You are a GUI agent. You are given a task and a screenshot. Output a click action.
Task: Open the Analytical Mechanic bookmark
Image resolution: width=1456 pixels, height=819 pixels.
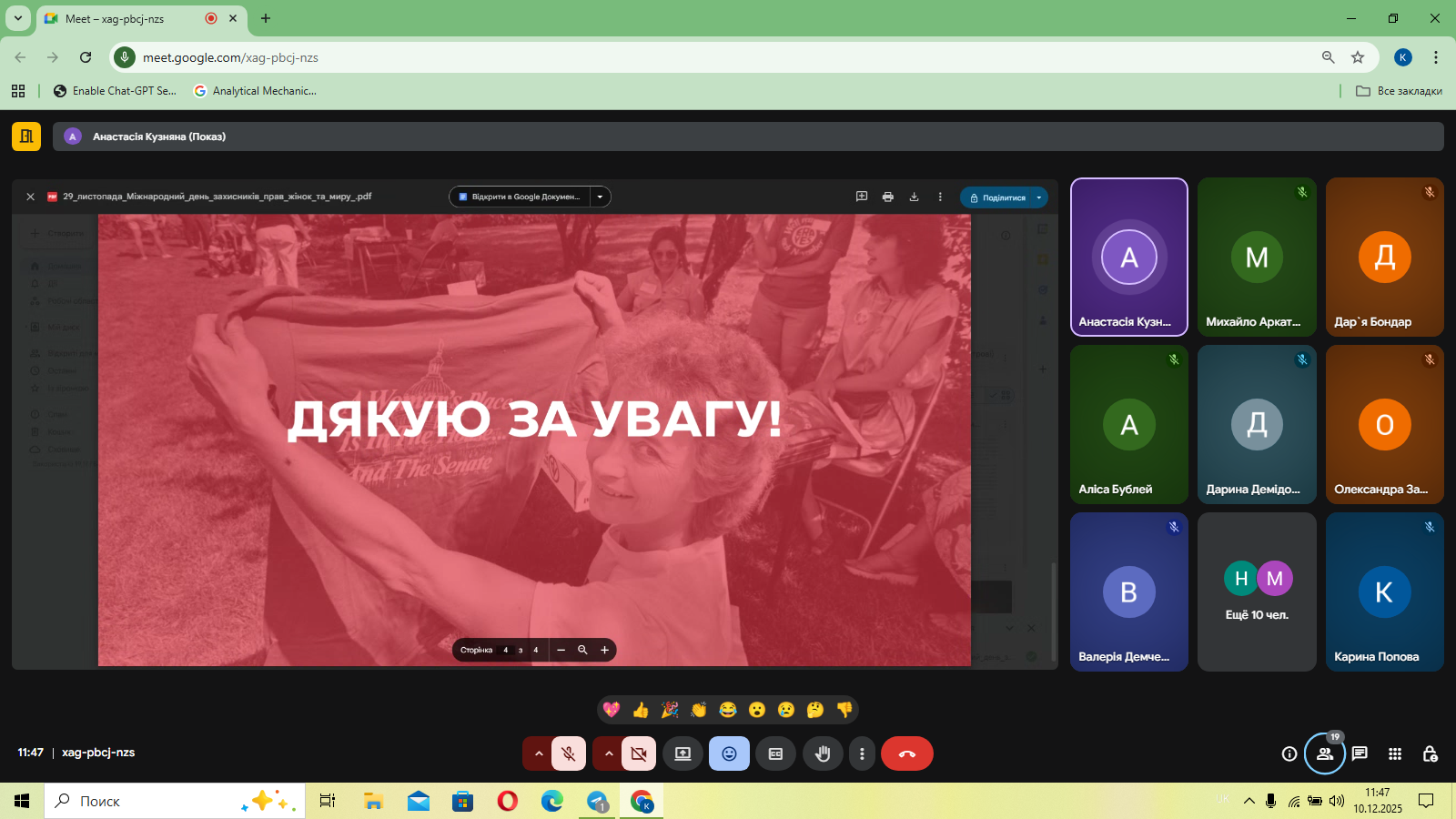coord(256,91)
